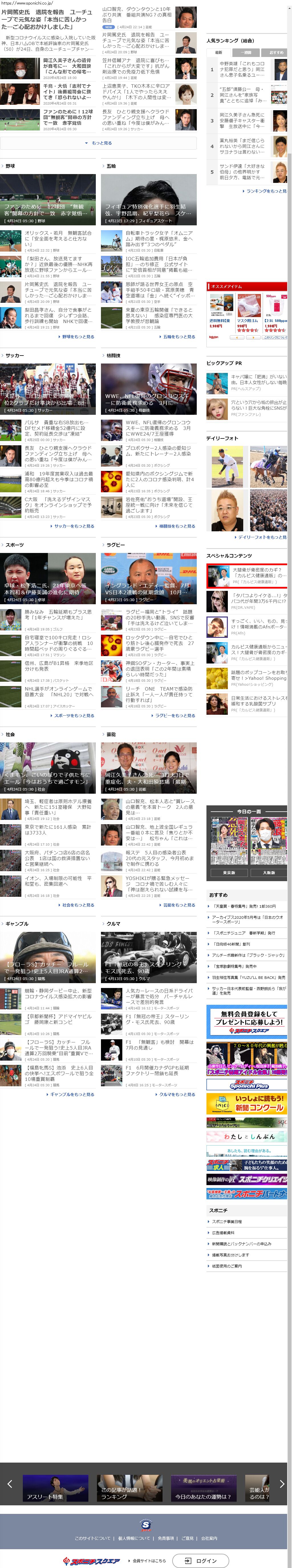Image resolution: width=292 pixels, height=1568 pixels.
Task: Click the 大阪版 front page button
Action: point(268,872)
